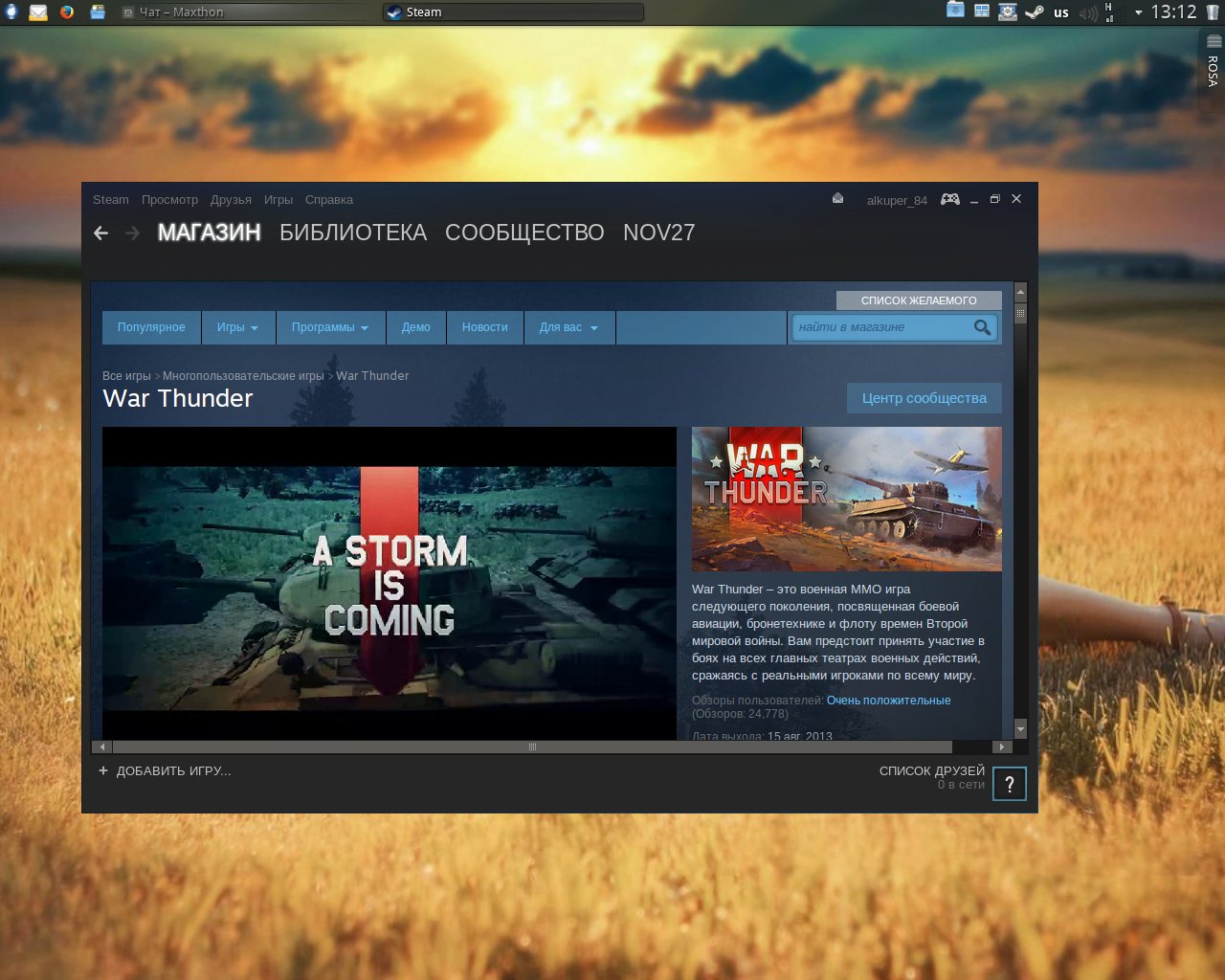Image resolution: width=1225 pixels, height=980 pixels.
Task: Click the horizontal scrollbar left arrow
Action: click(x=102, y=746)
